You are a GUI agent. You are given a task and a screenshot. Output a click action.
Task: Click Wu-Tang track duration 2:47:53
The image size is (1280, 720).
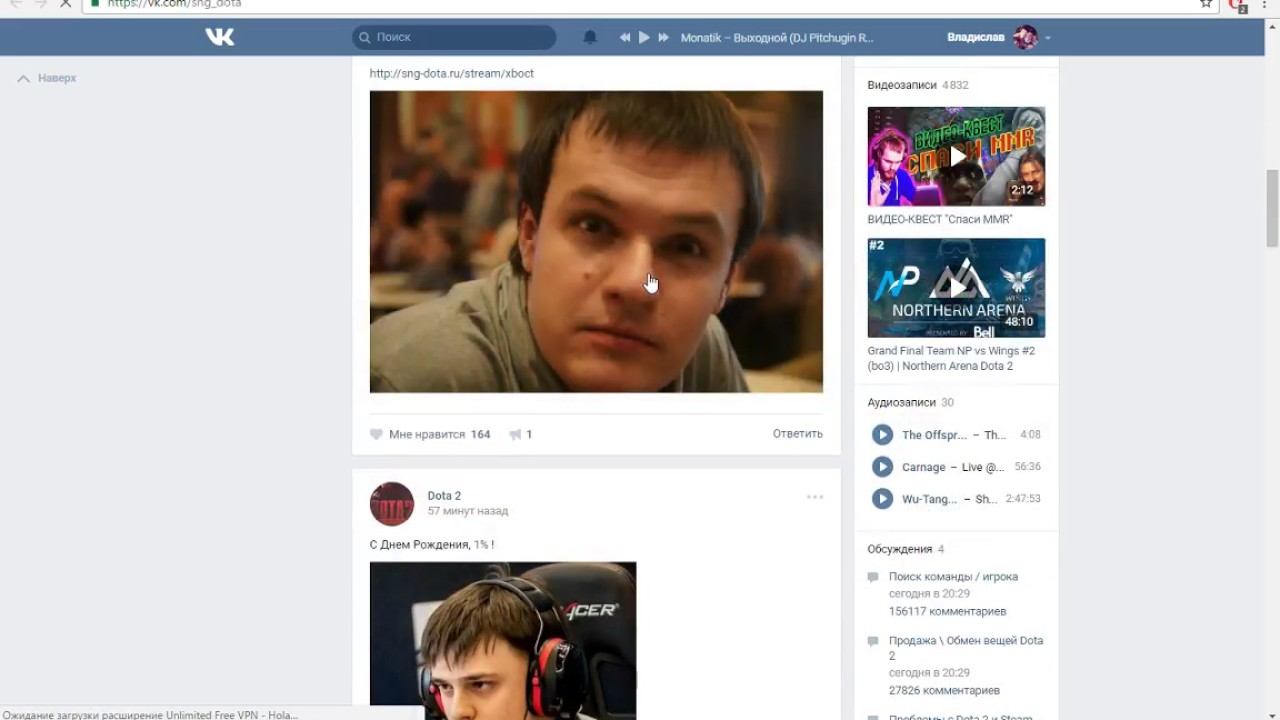(x=1023, y=498)
